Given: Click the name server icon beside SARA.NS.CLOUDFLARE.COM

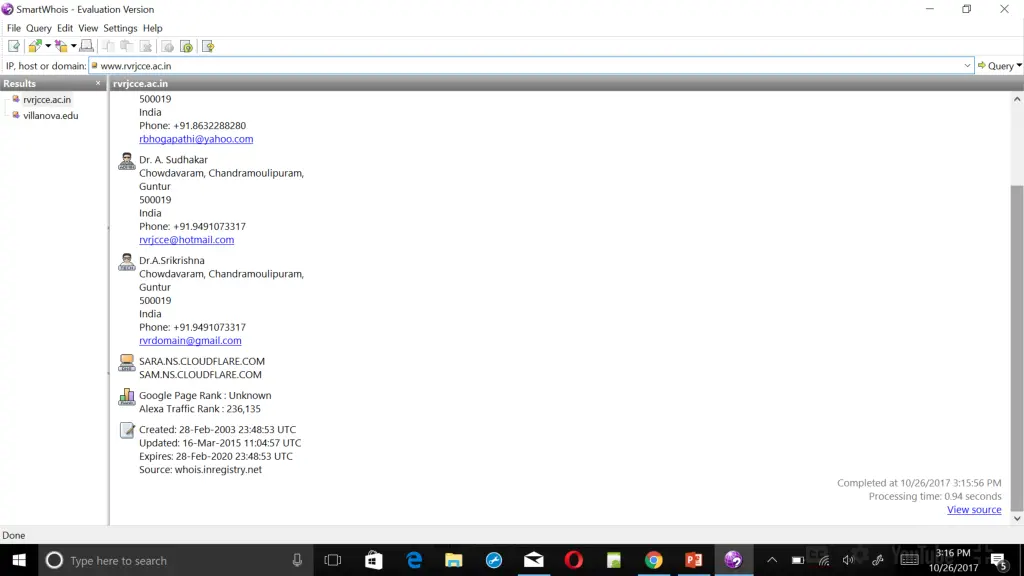Looking at the screenshot, I should (127, 362).
